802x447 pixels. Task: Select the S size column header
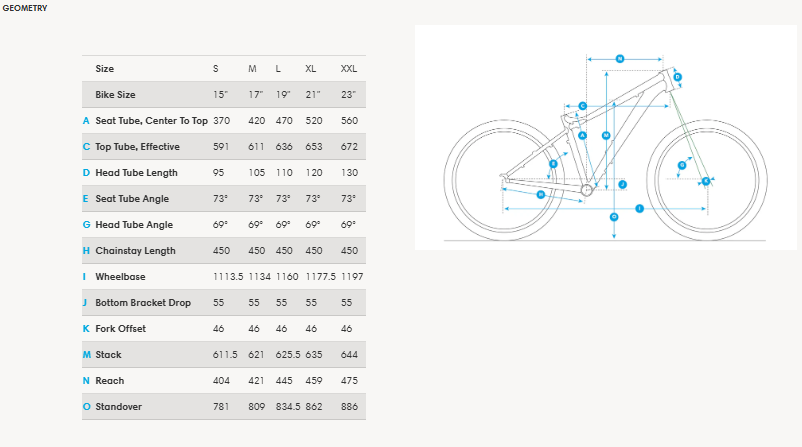(x=216, y=69)
